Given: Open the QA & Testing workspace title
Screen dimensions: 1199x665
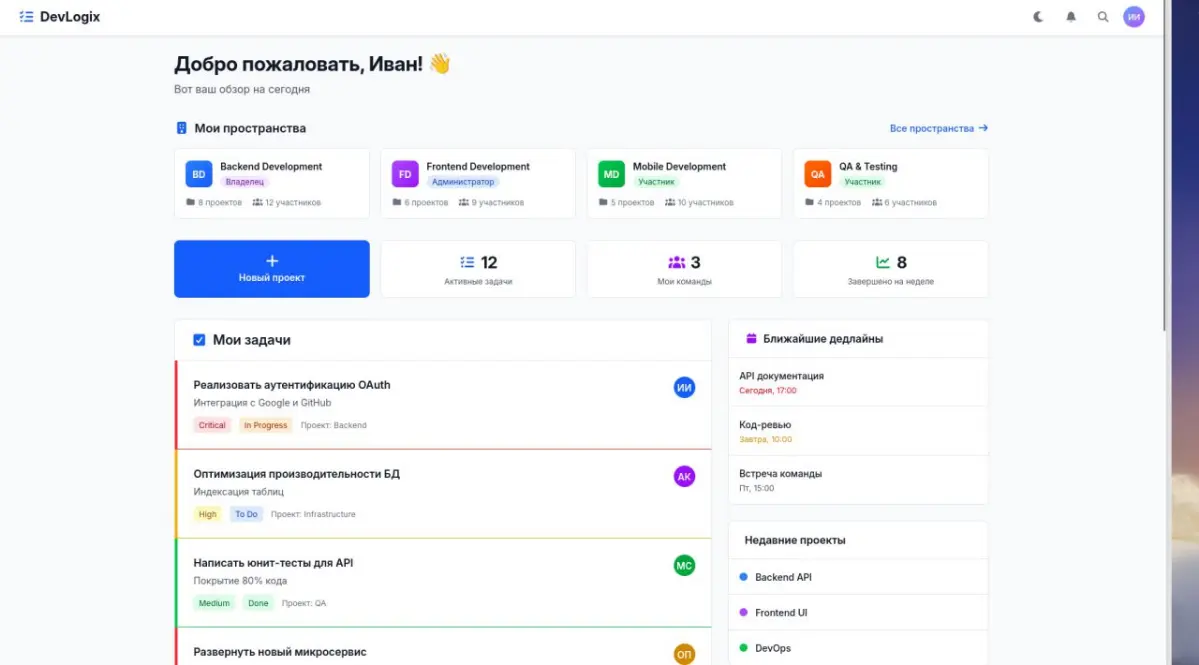Looking at the screenshot, I should [x=868, y=166].
